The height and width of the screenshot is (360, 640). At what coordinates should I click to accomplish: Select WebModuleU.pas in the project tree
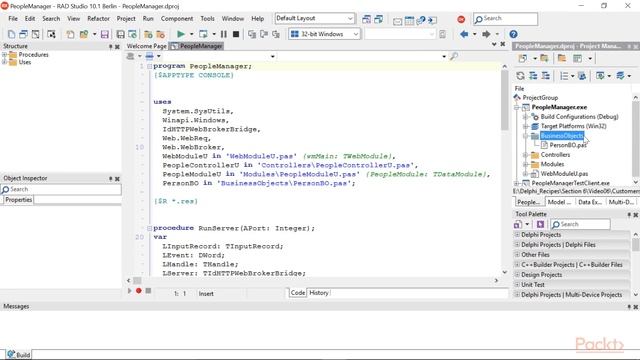coord(564,173)
